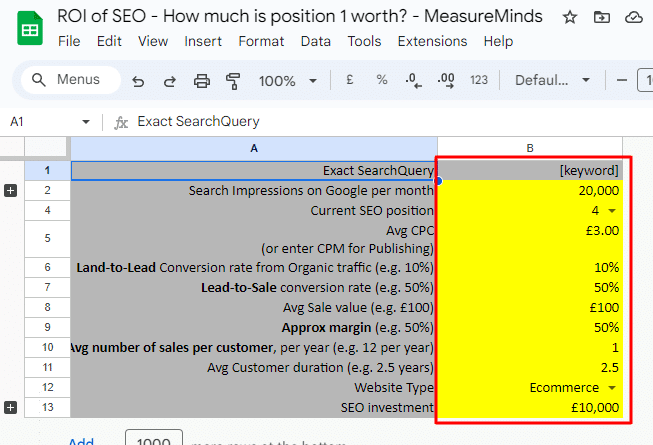653x445 pixels.
Task: Select row 5 header
Action: pos(47,239)
